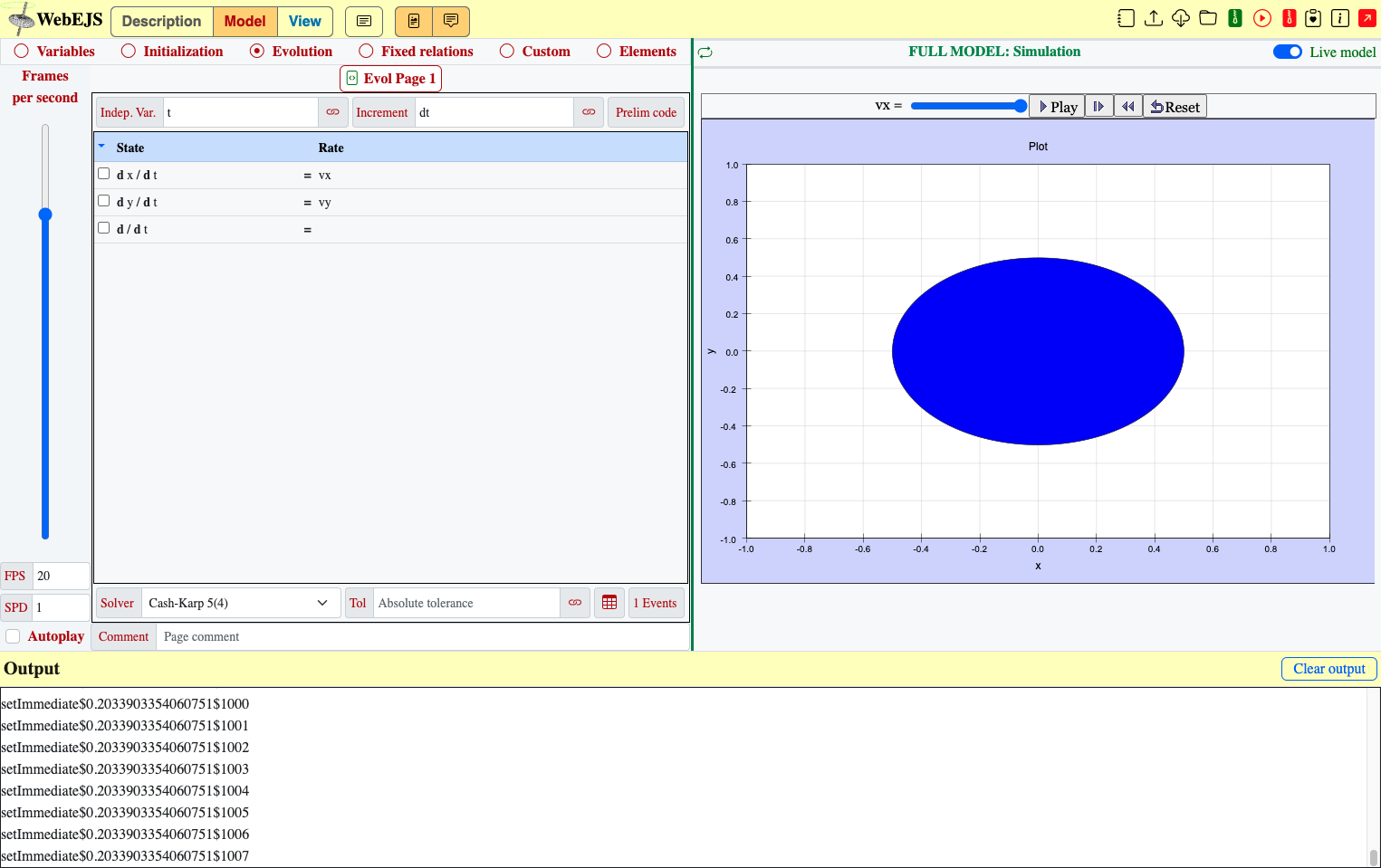Screen dimensions: 1381x868
Task: Collapse the State table header arrow
Action: [x=101, y=146]
